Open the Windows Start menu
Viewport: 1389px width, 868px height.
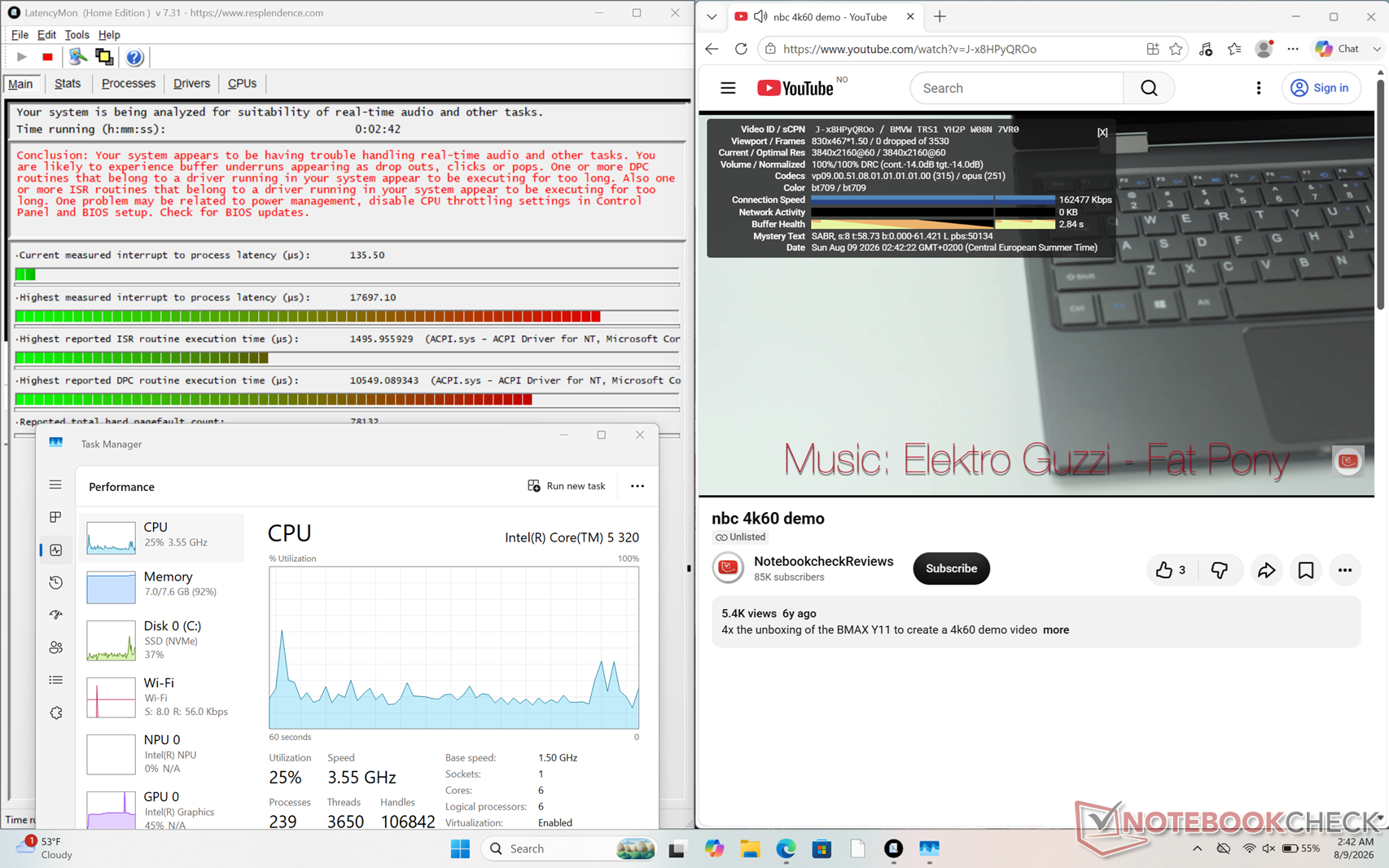point(460,848)
